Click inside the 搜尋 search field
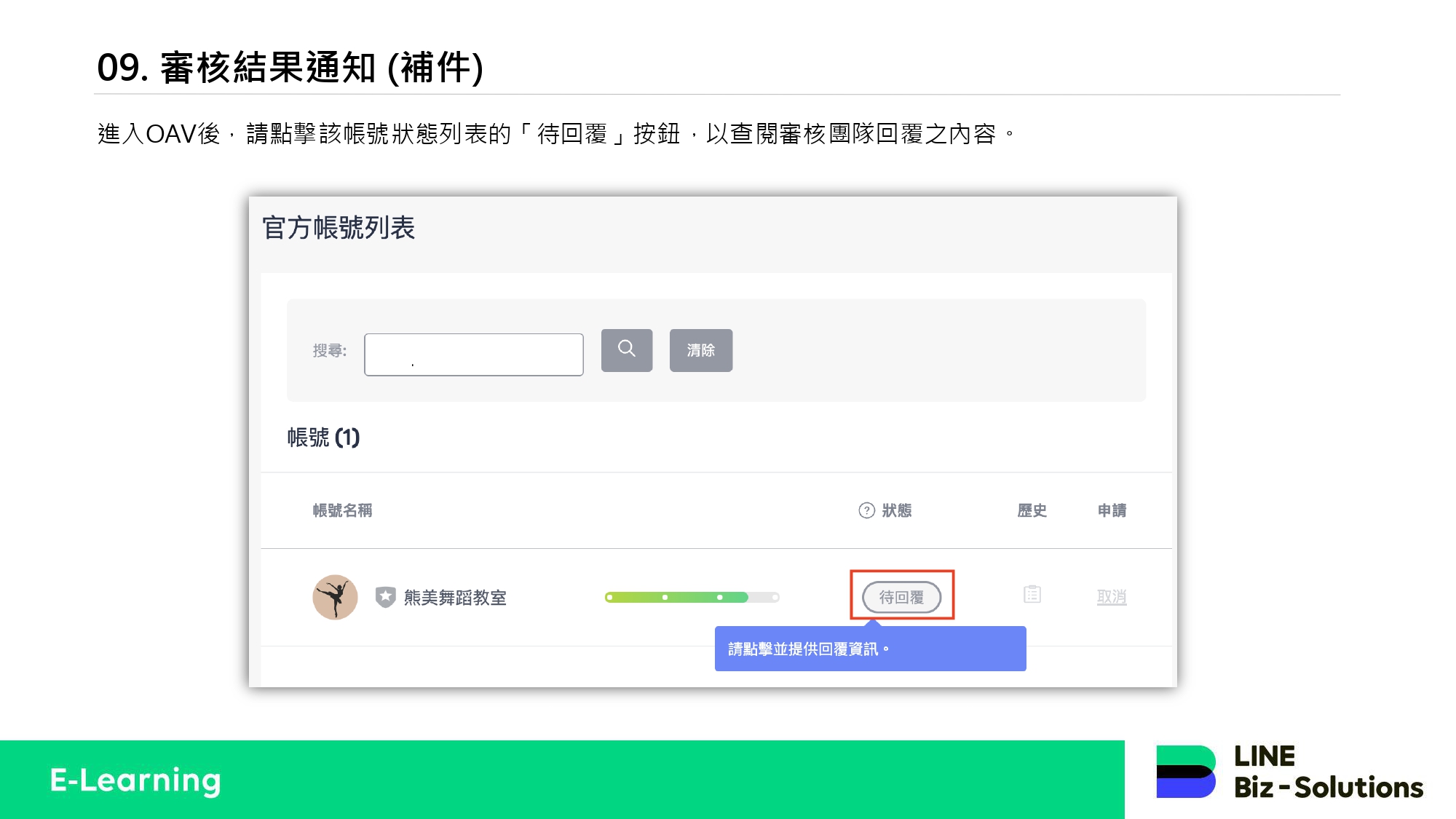This screenshot has height=819, width=1456. pyautogui.click(x=473, y=355)
